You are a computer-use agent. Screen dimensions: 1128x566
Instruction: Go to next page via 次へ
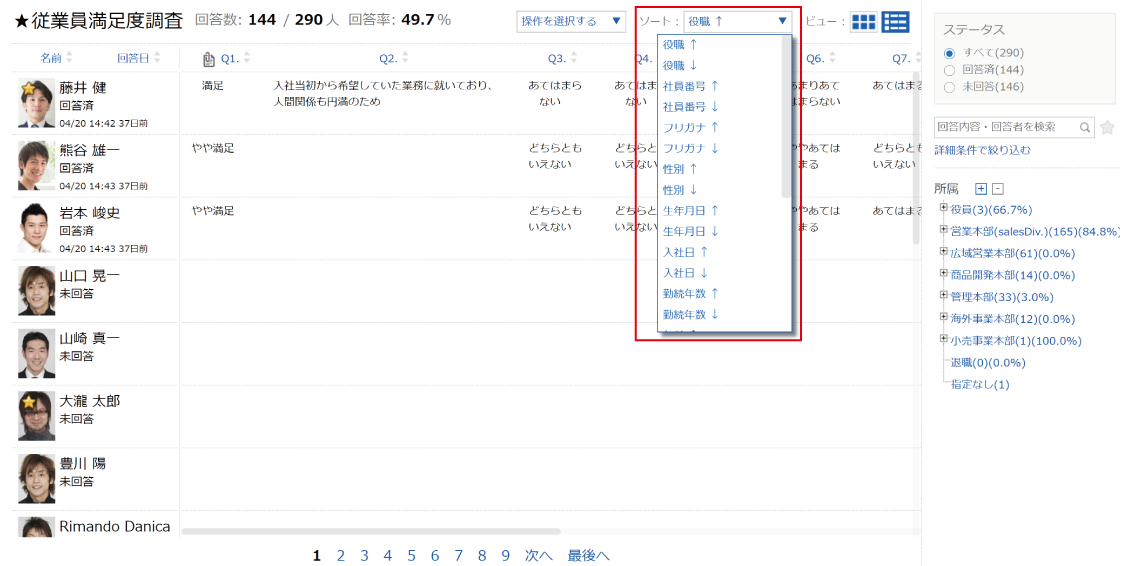pyautogui.click(x=539, y=555)
